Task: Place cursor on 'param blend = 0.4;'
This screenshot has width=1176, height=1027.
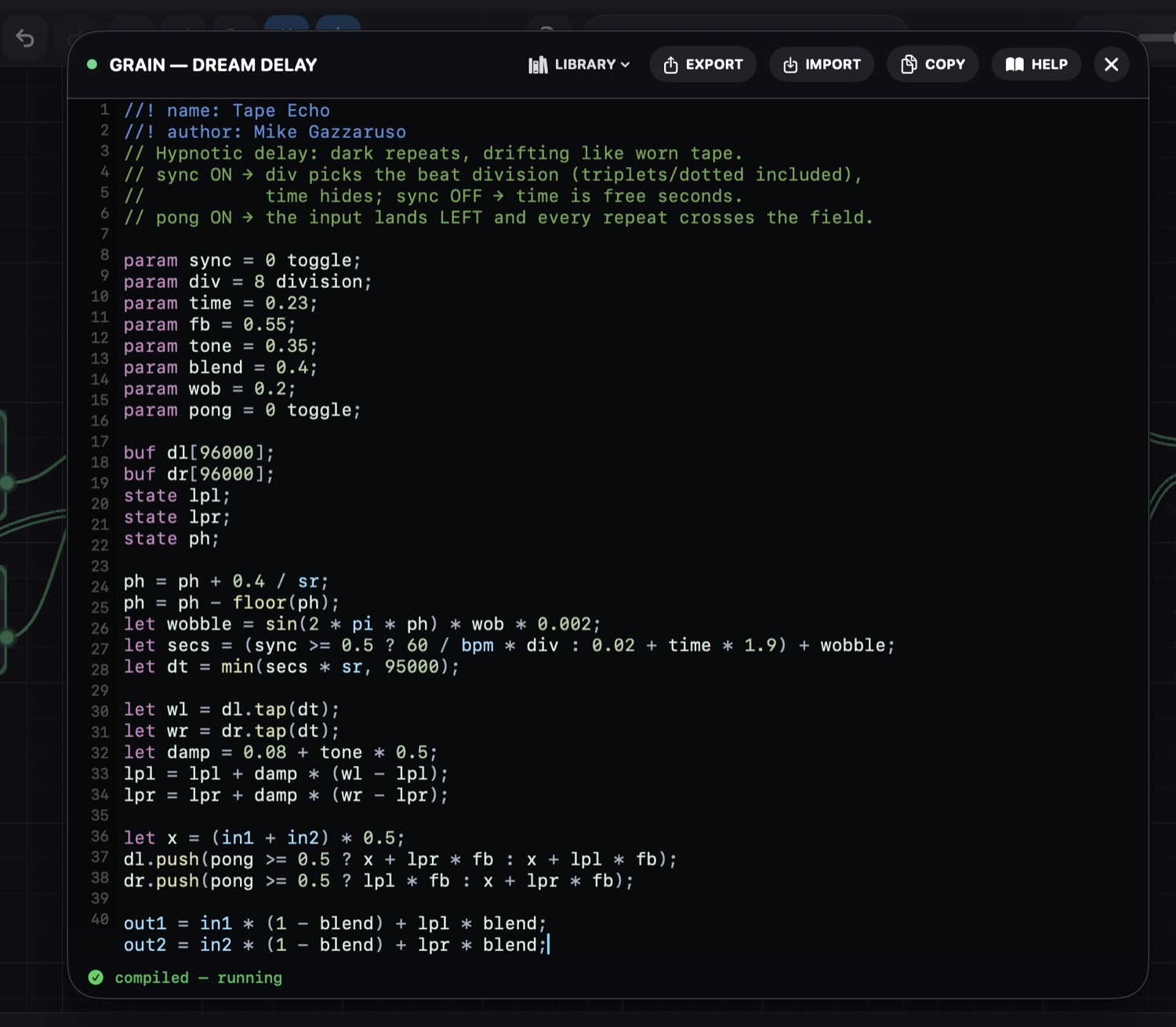Action: tap(220, 368)
